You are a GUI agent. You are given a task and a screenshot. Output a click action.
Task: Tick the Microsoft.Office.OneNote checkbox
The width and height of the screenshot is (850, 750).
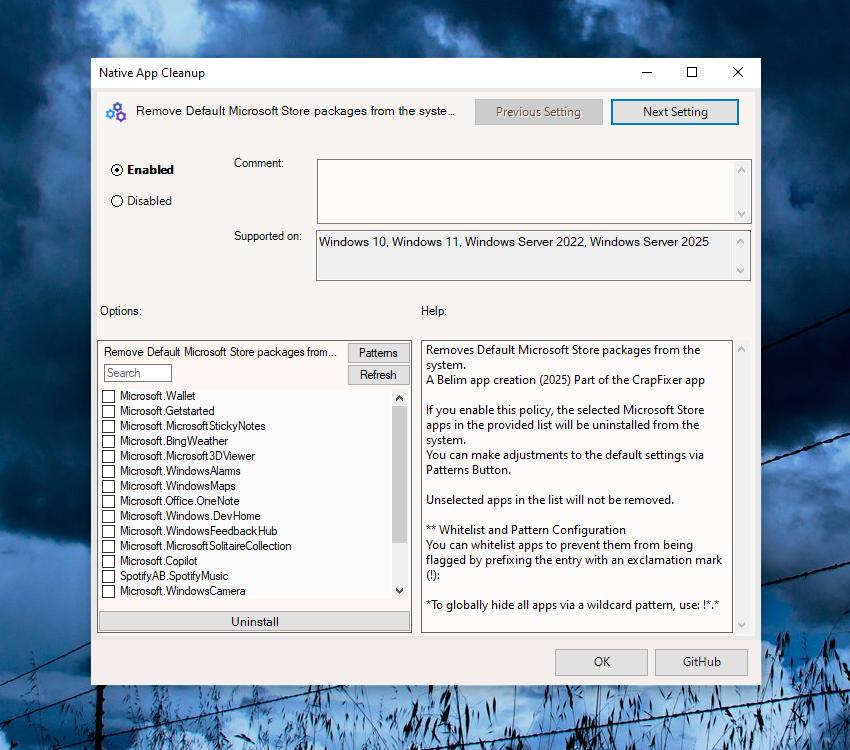click(108, 501)
